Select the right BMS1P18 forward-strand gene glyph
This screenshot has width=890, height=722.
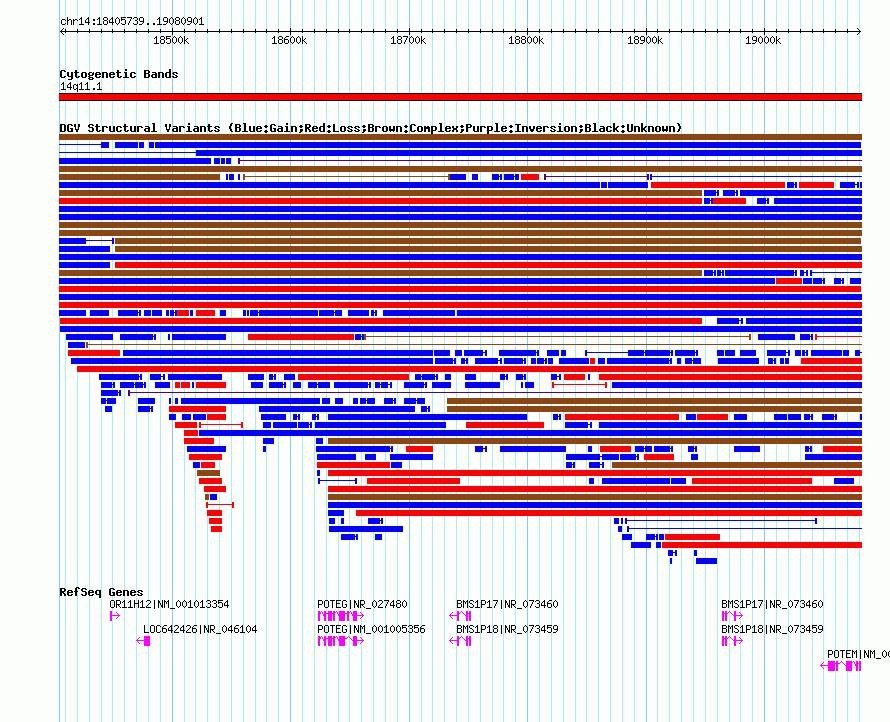point(732,641)
